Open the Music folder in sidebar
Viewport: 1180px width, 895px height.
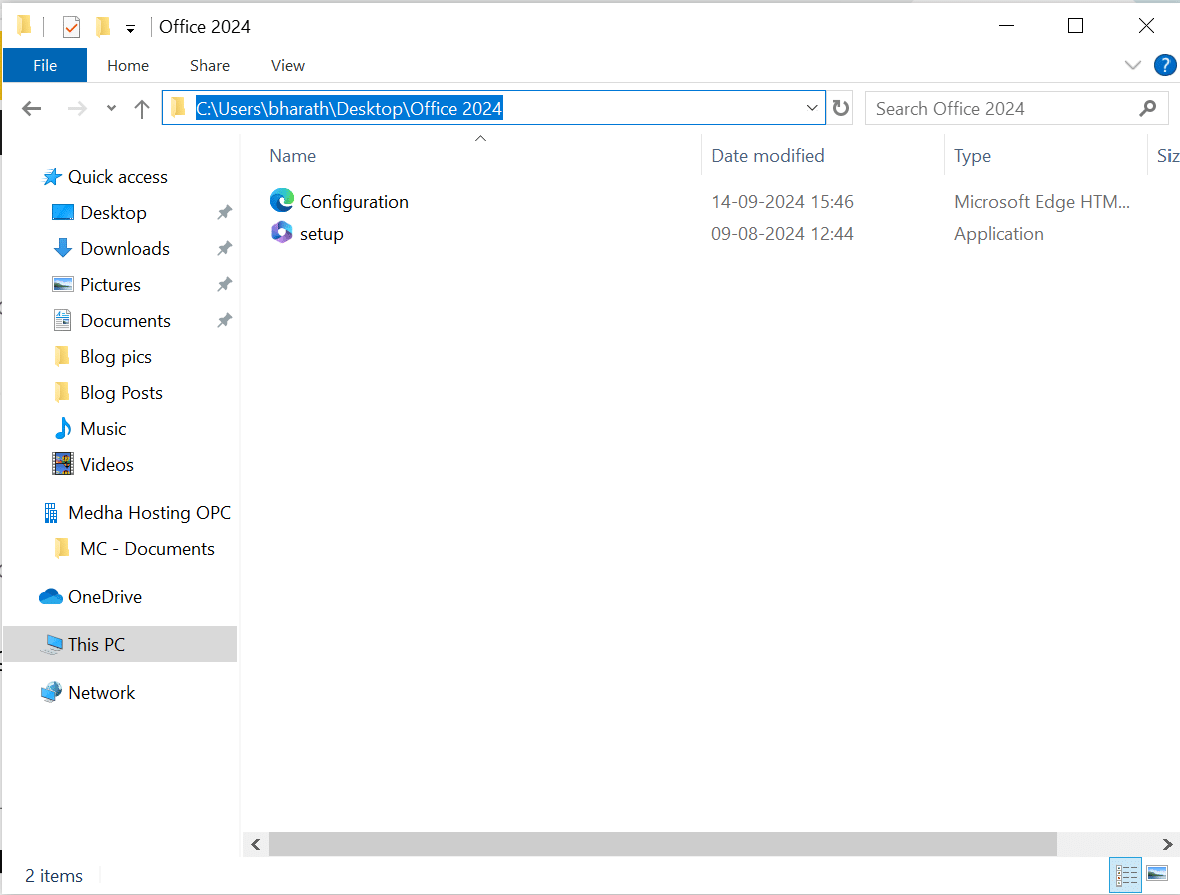[101, 428]
